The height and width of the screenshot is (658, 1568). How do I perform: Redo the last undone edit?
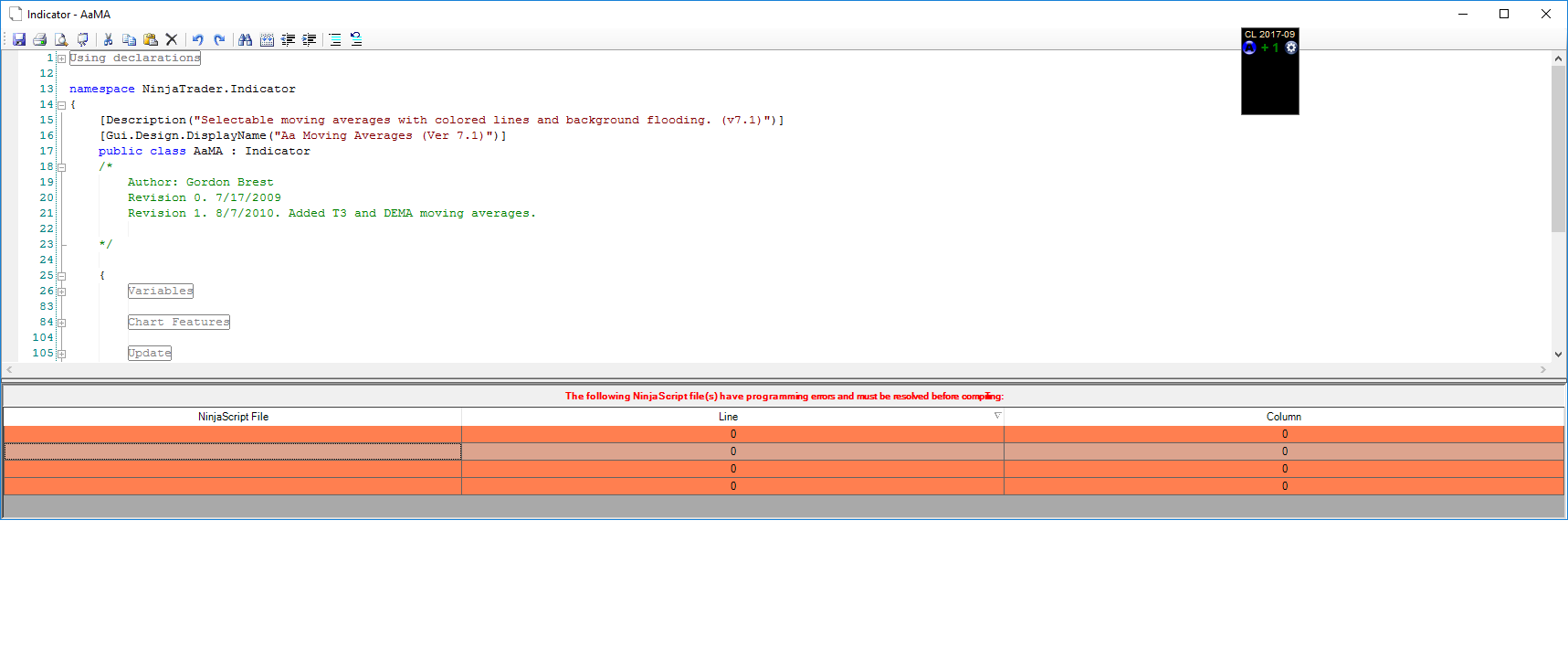(x=219, y=39)
